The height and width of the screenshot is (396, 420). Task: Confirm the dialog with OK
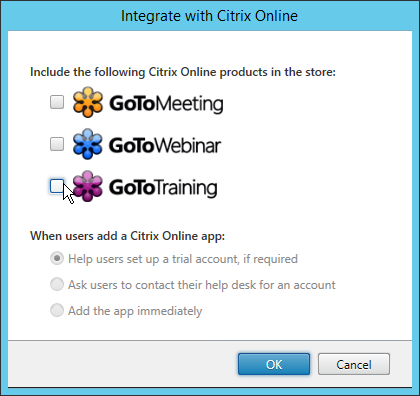coord(274,364)
